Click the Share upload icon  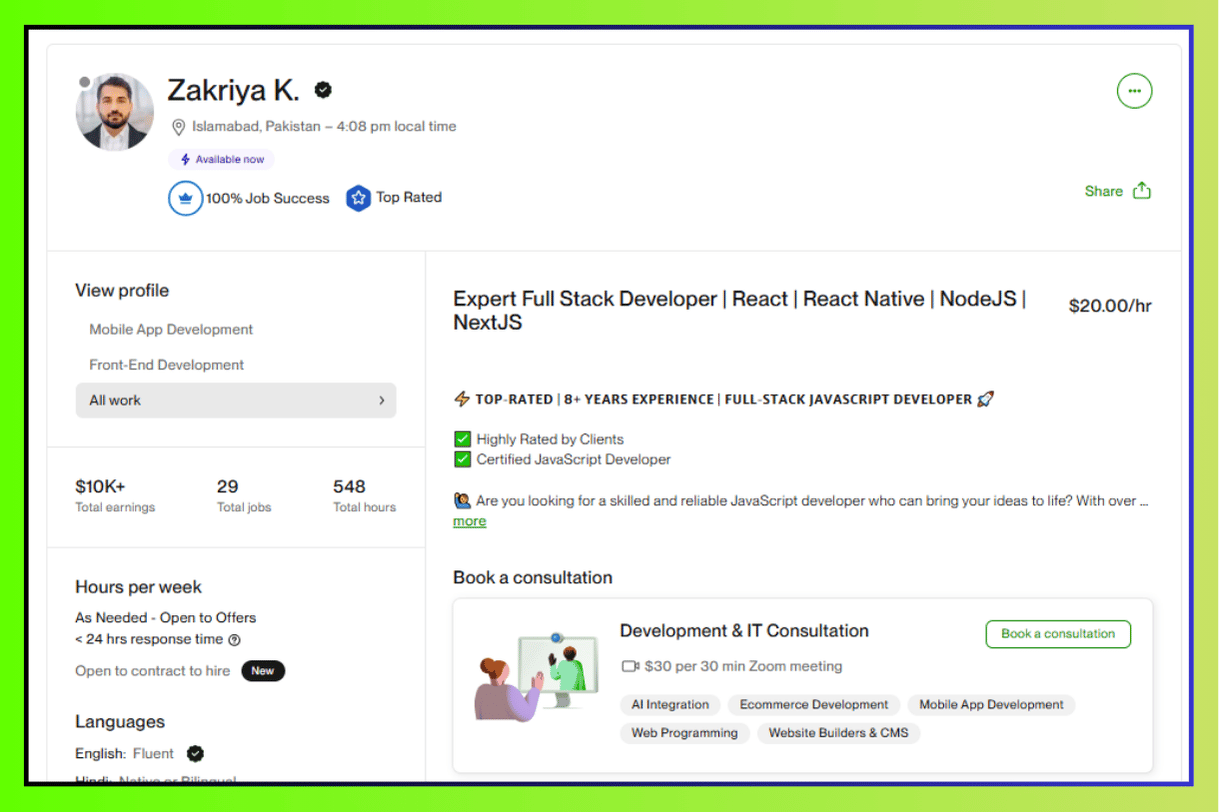1142,191
